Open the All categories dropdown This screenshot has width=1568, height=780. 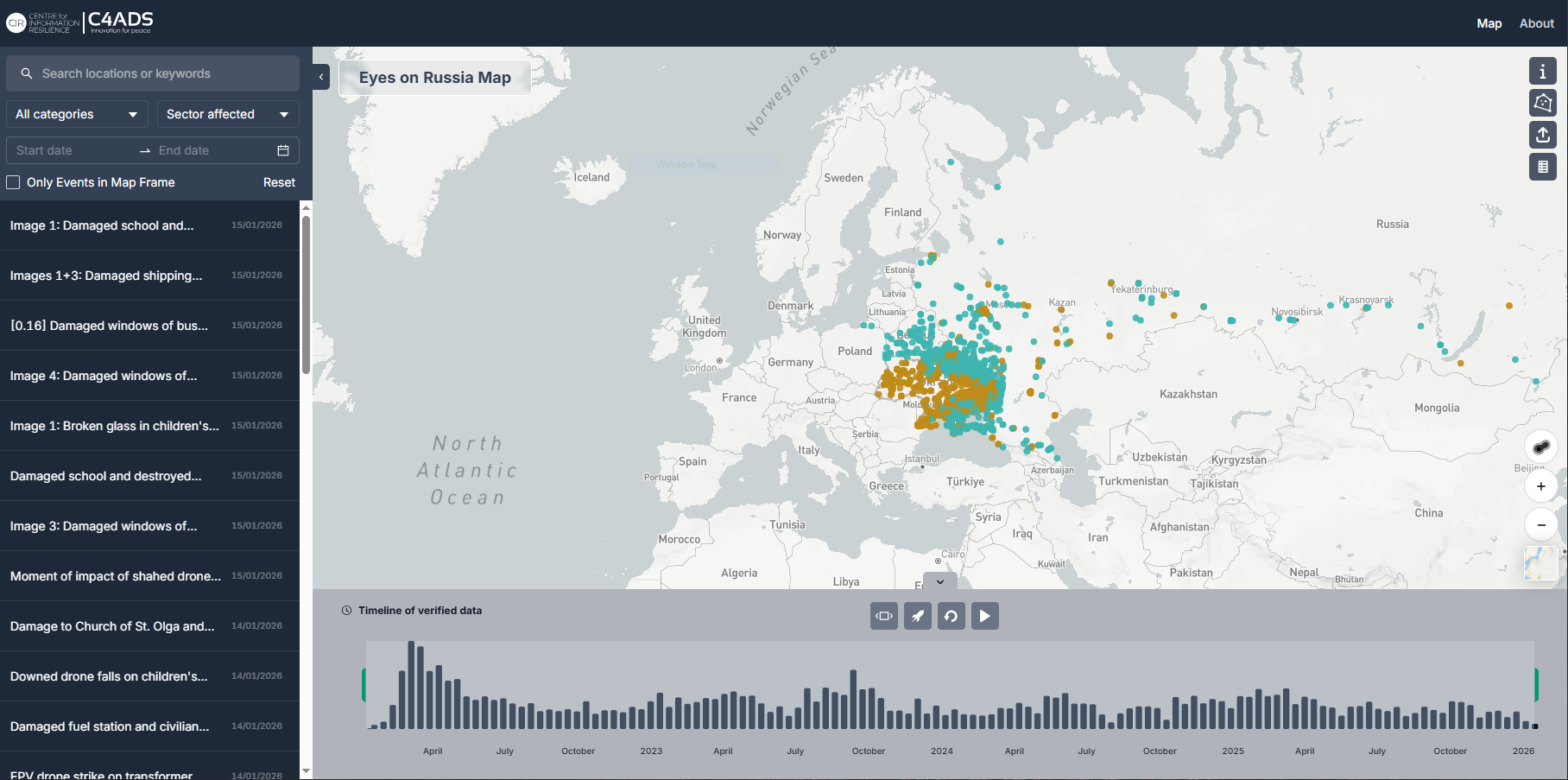click(76, 114)
